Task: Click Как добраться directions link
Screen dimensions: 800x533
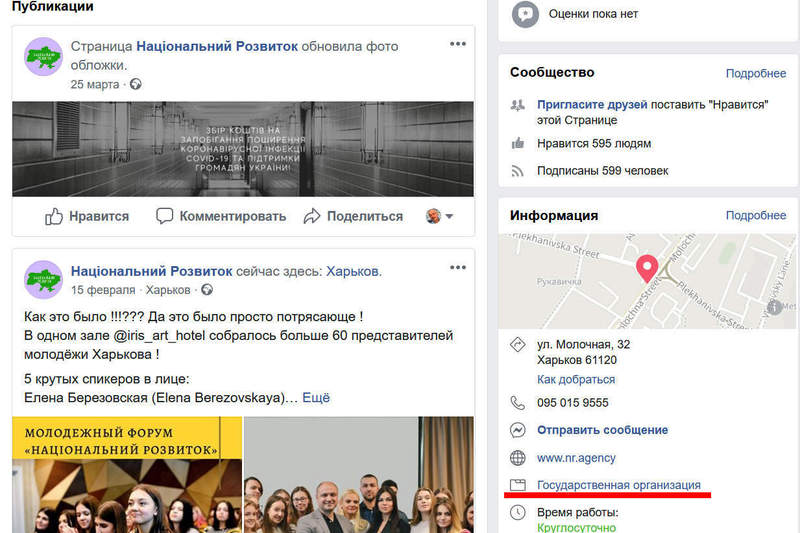Action: [x=576, y=379]
